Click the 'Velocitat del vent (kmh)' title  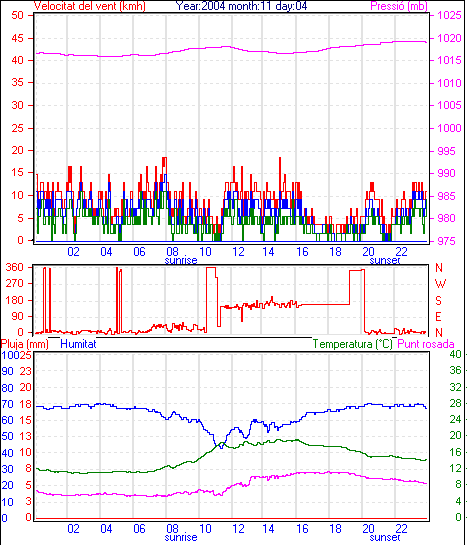click(x=89, y=6)
